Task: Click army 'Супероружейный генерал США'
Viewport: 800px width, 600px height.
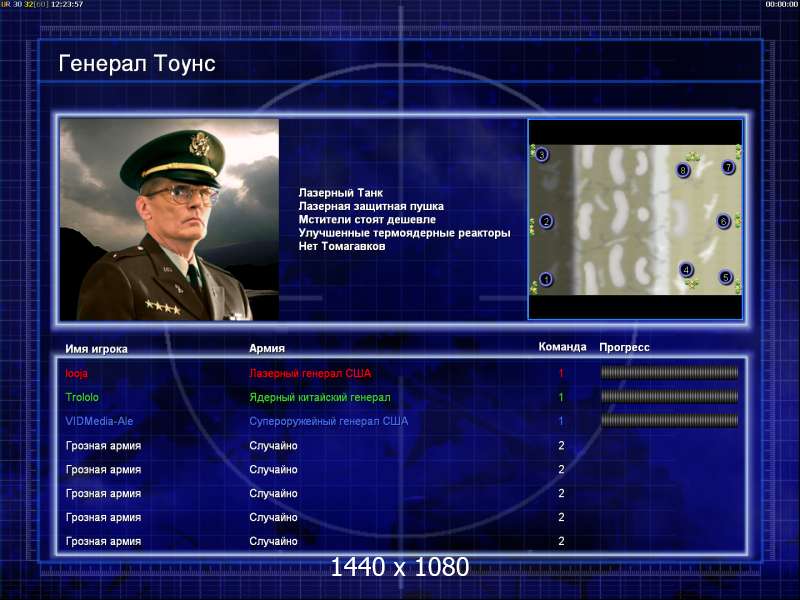Action: pyautogui.click(x=329, y=421)
